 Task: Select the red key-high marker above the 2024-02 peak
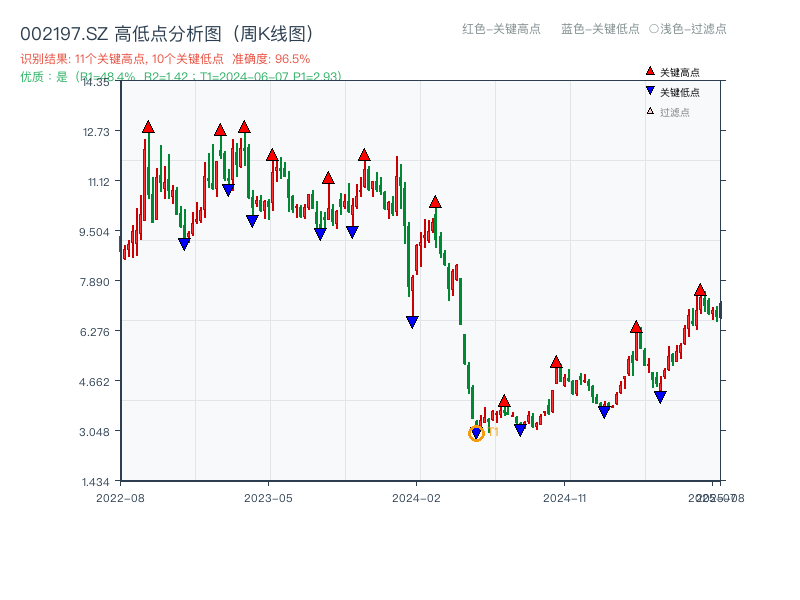point(434,200)
